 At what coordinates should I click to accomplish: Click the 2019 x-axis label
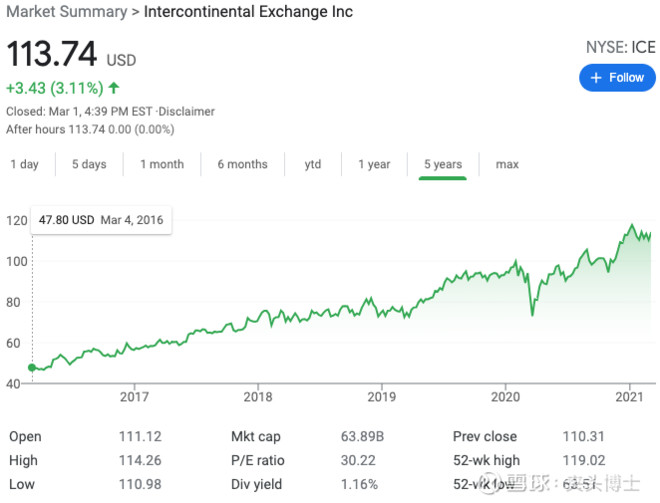[382, 397]
